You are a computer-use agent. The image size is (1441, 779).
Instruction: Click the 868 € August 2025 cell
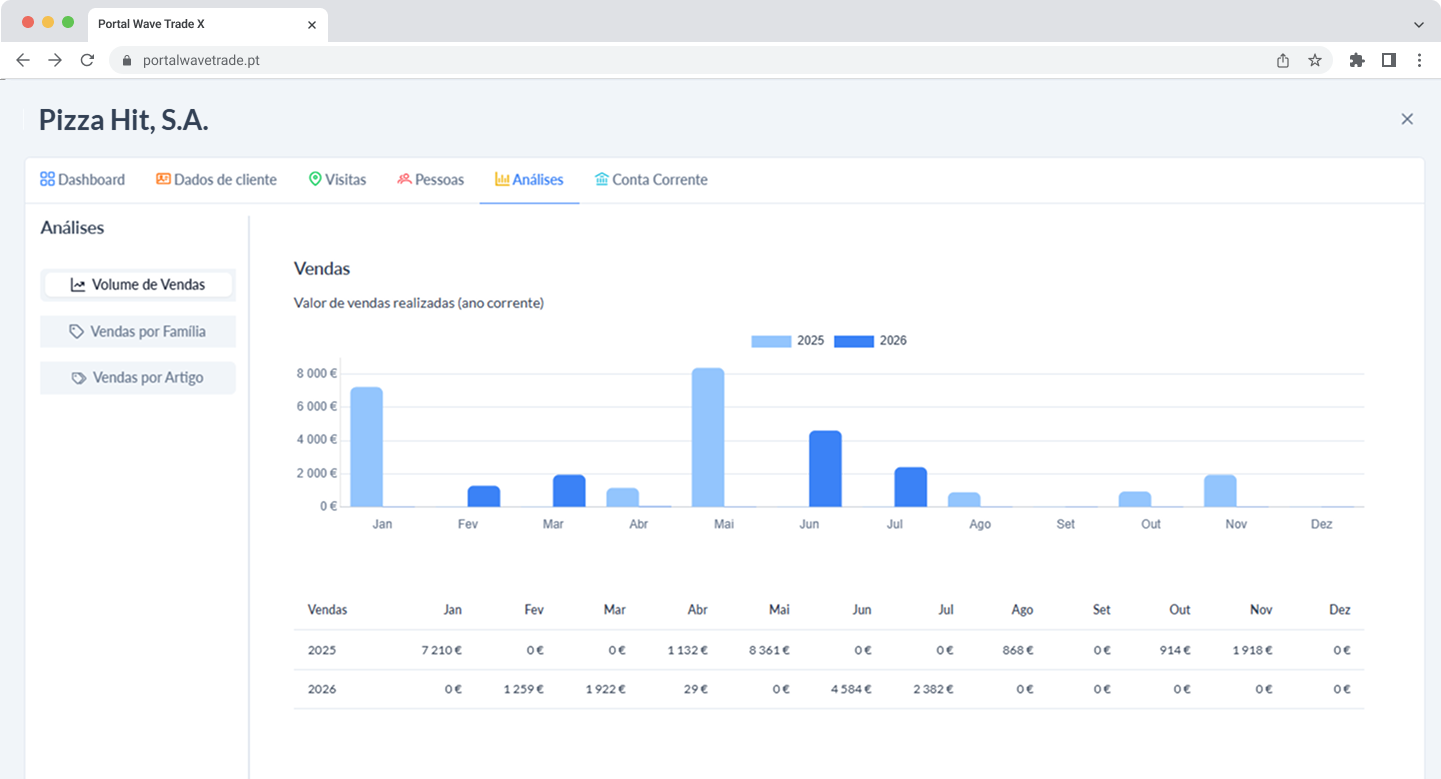(x=1016, y=650)
